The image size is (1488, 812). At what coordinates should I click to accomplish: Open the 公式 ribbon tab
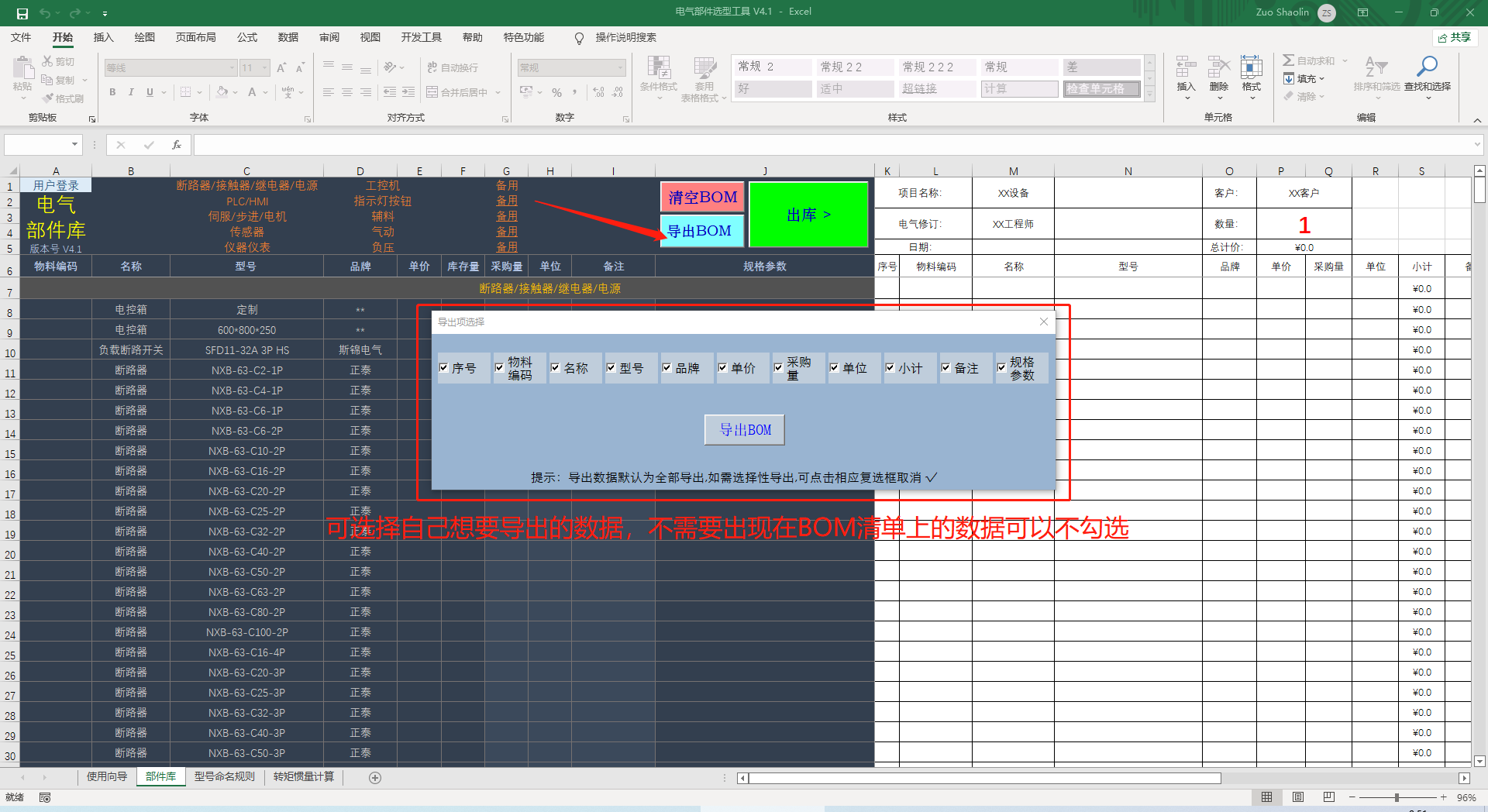(x=247, y=37)
